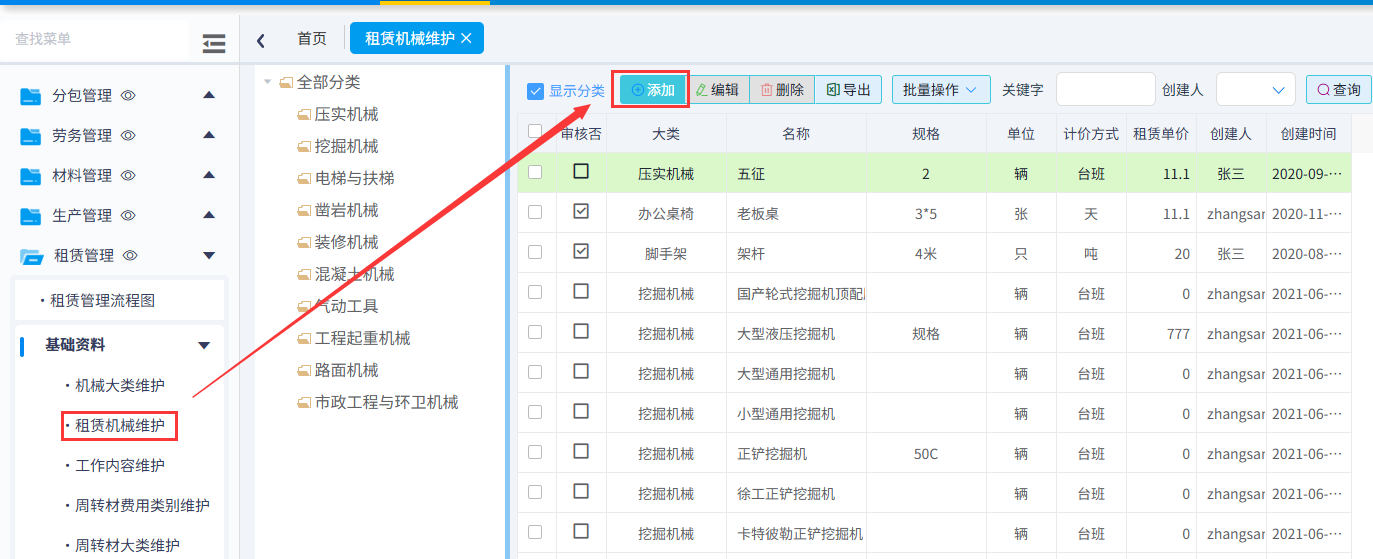Screen dimensions: 1373x559
Task: Click the folder icon next to 压实机械
Action: [x=304, y=115]
